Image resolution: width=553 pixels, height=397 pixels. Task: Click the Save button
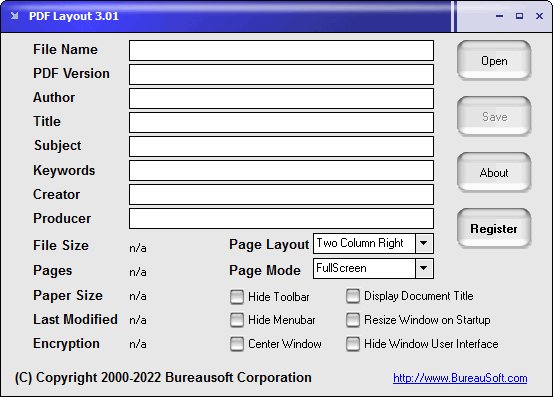[x=494, y=116]
